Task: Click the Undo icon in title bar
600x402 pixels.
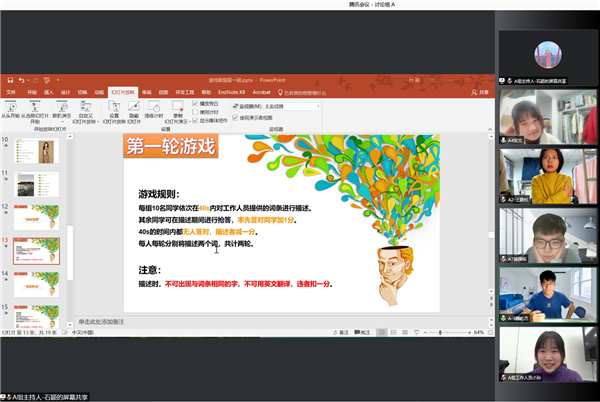Action: (20, 80)
